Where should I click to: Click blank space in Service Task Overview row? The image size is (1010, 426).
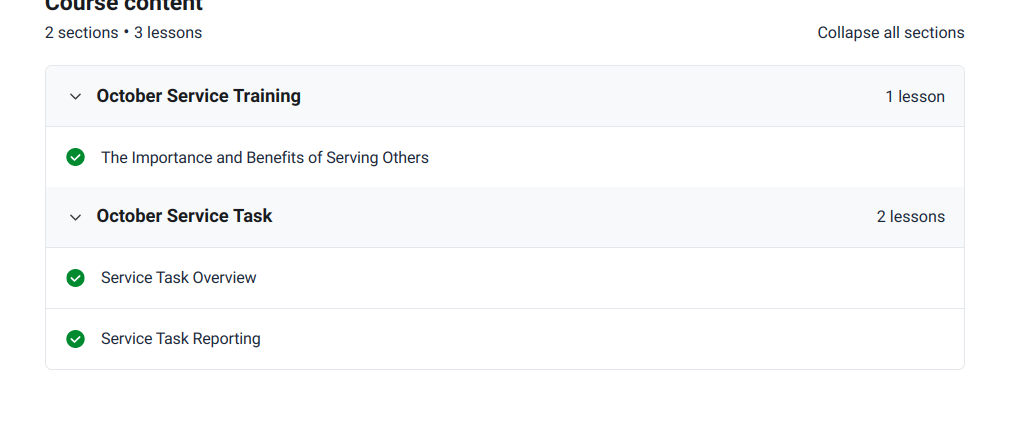[x=600, y=278]
